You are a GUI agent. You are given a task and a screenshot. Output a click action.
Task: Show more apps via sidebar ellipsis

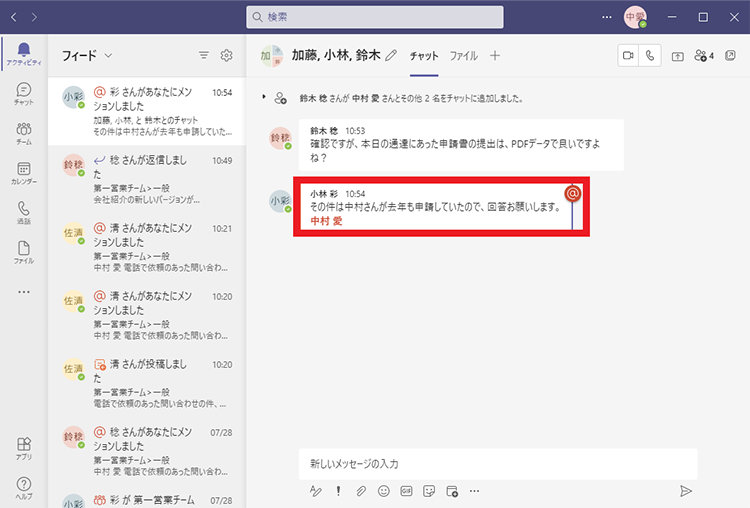(23, 291)
